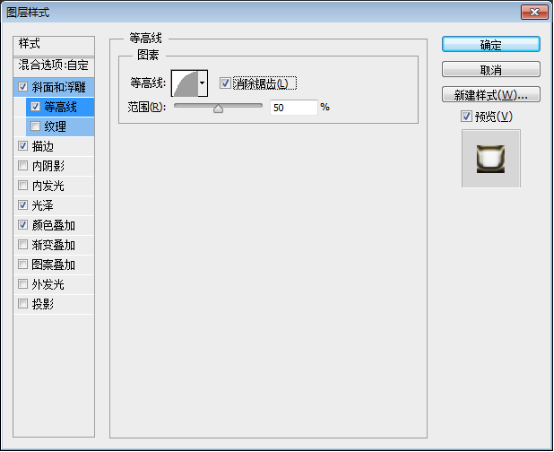Open the 颜色叠加 color overlay settings
554x452 pixels.
[x=54, y=225]
